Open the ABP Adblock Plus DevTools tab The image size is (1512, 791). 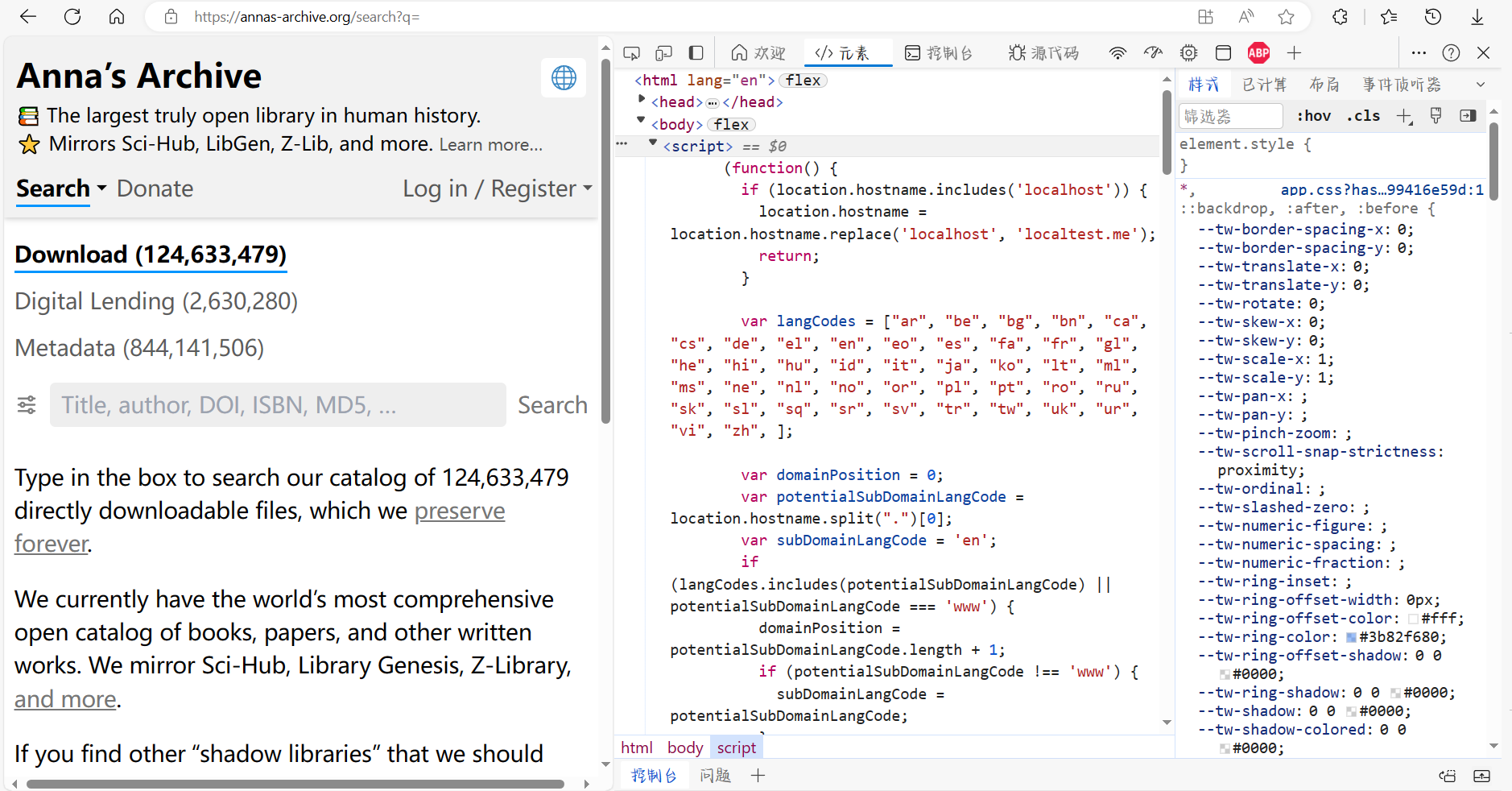click(1258, 53)
